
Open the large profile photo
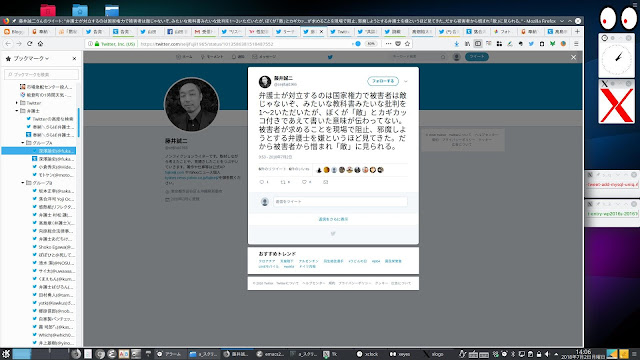[x=191, y=105]
